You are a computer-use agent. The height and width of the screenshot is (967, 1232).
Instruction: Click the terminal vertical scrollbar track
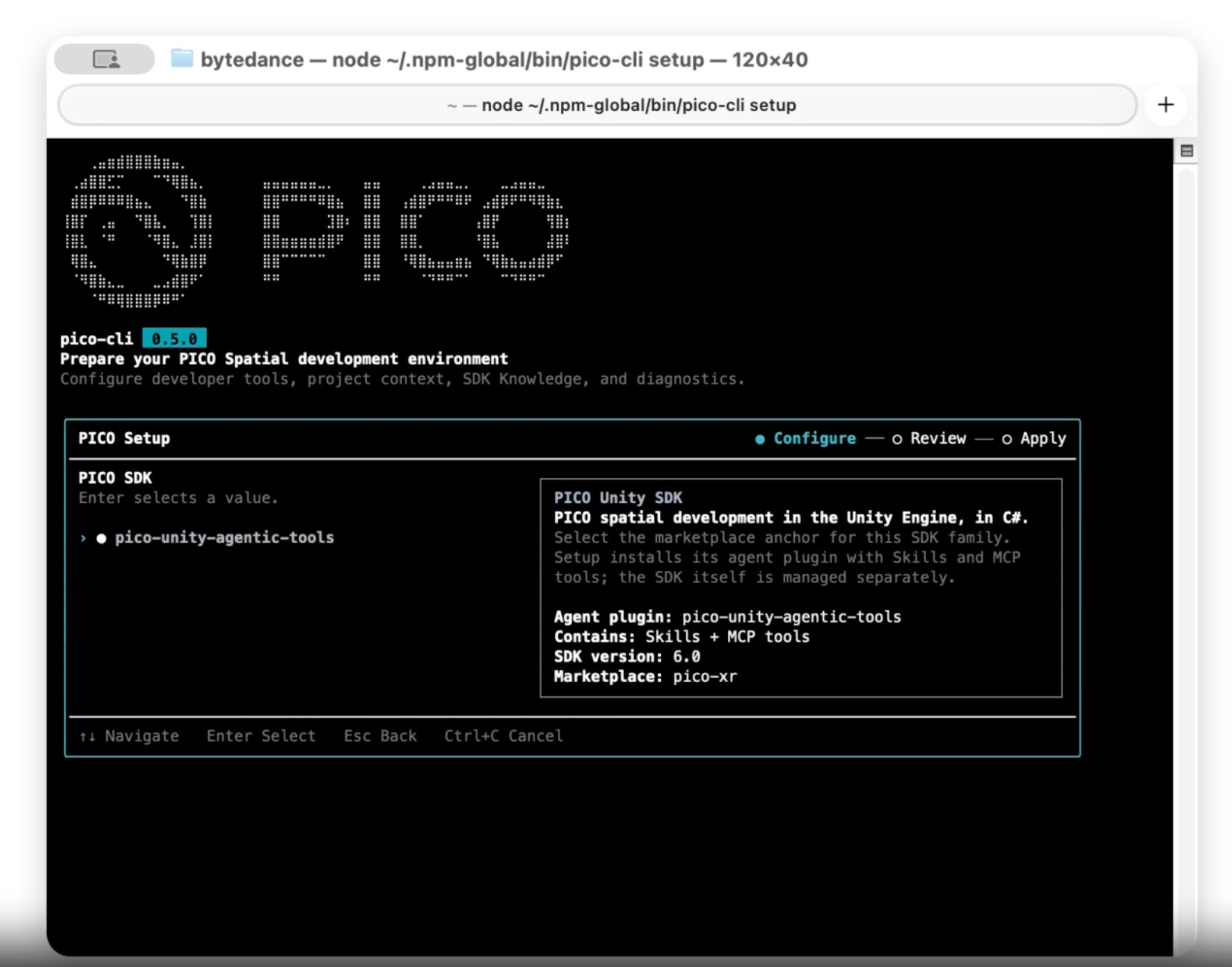(1187, 559)
